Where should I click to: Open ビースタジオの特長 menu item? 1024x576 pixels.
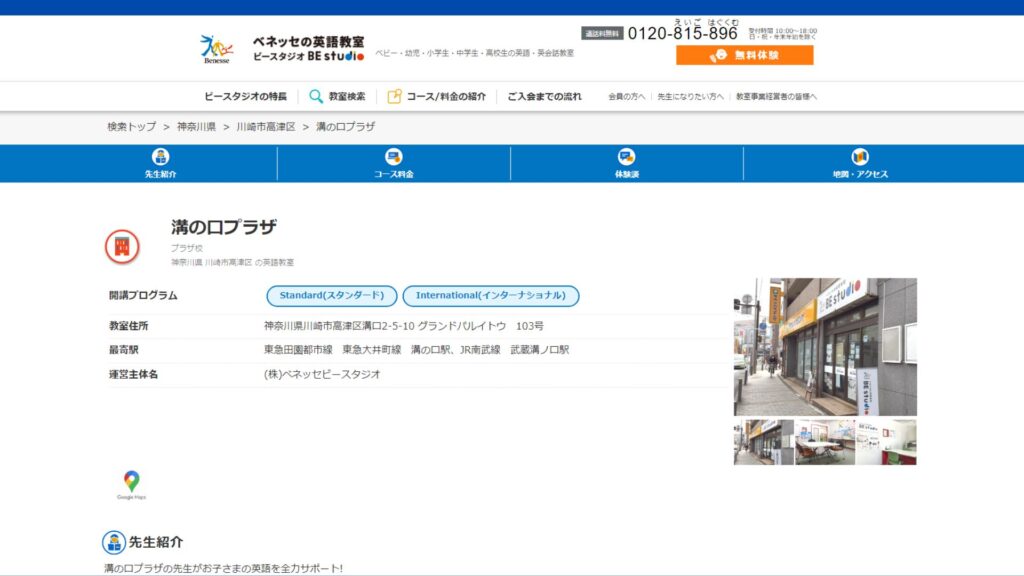(x=246, y=97)
